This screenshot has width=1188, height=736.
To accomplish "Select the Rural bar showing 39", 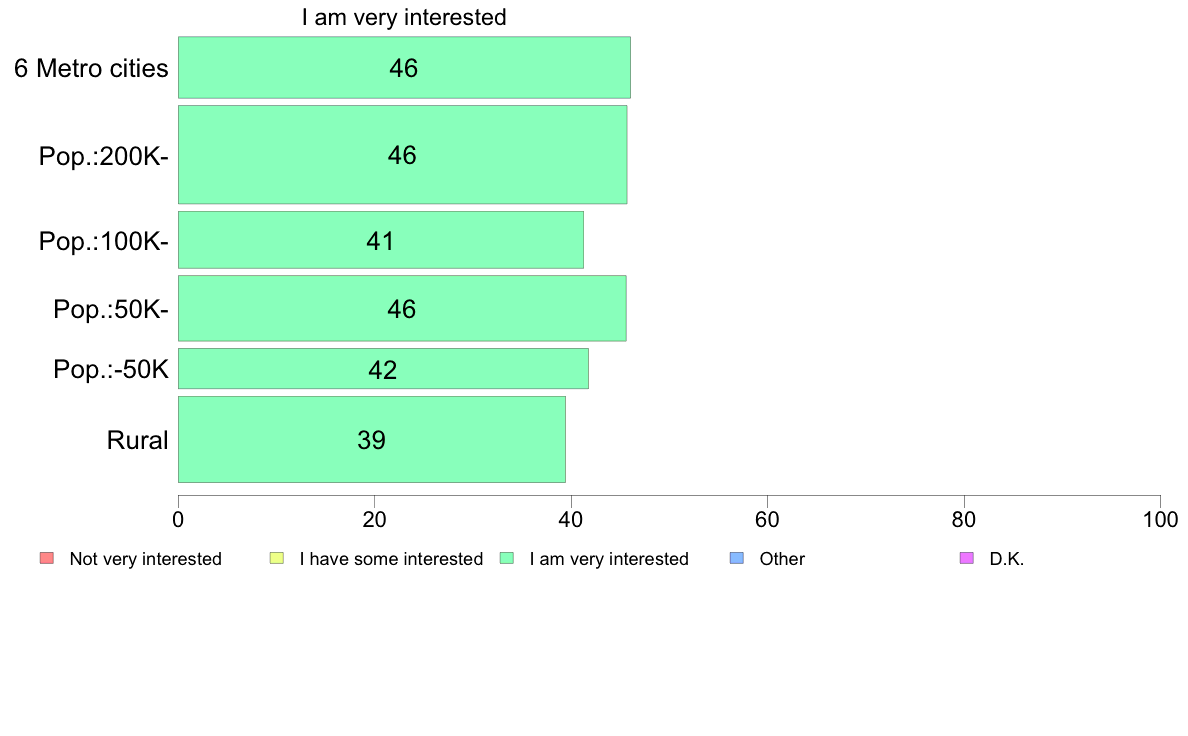I will pyautogui.click(x=371, y=439).
